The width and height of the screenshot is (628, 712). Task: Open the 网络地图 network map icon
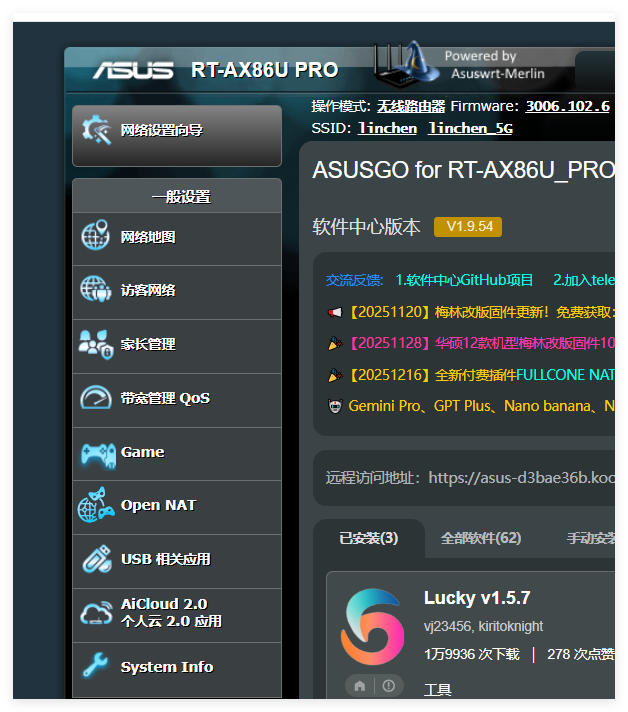(95, 238)
